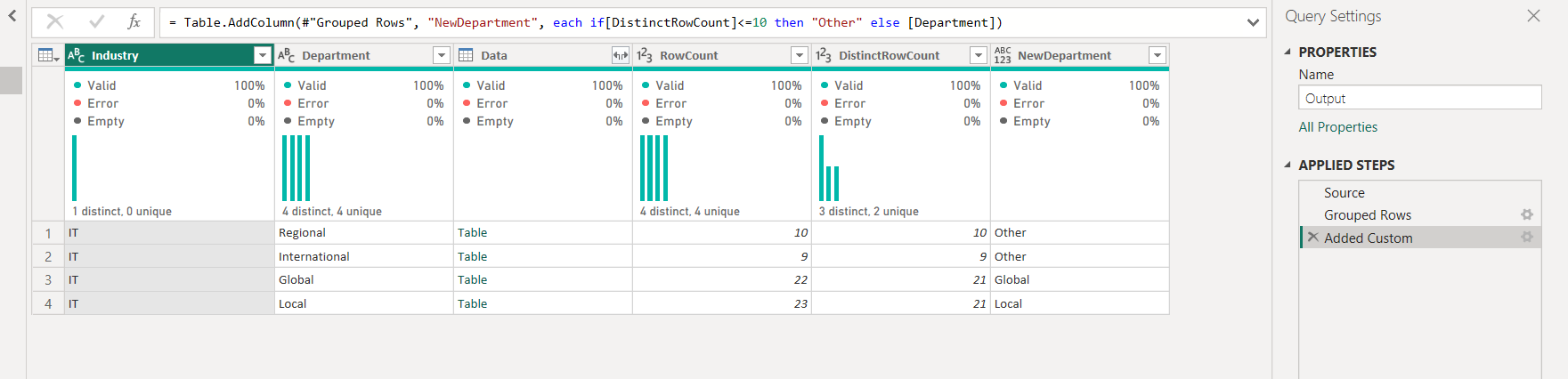The height and width of the screenshot is (379, 1568).
Task: Click the '4 distinct, 4 unique' Department label
Action: tap(332, 211)
